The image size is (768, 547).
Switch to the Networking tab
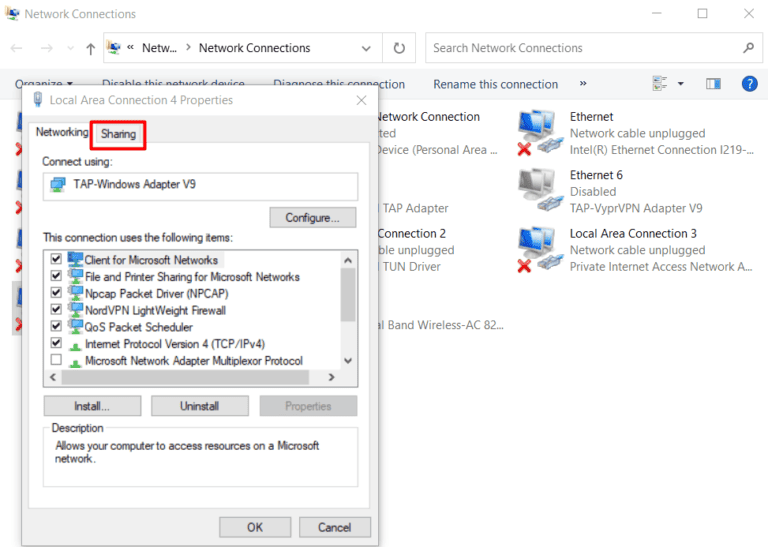(62, 132)
